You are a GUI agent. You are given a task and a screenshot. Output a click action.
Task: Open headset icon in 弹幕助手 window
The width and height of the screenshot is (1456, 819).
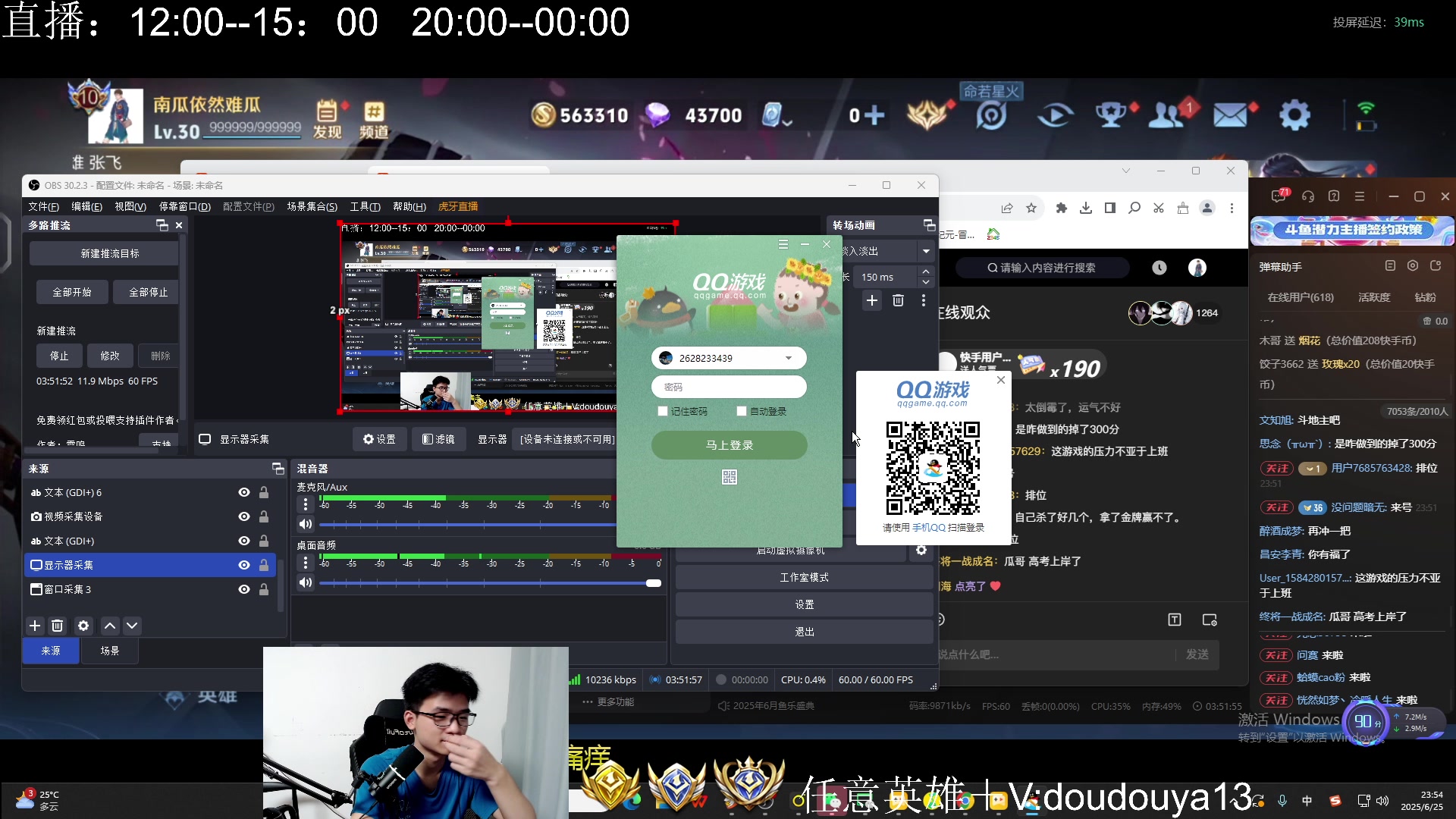1308,196
